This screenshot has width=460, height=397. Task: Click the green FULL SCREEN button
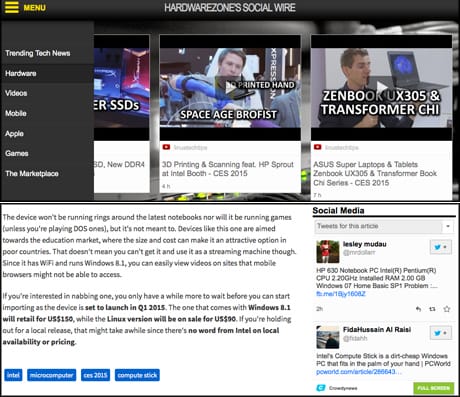(434, 388)
